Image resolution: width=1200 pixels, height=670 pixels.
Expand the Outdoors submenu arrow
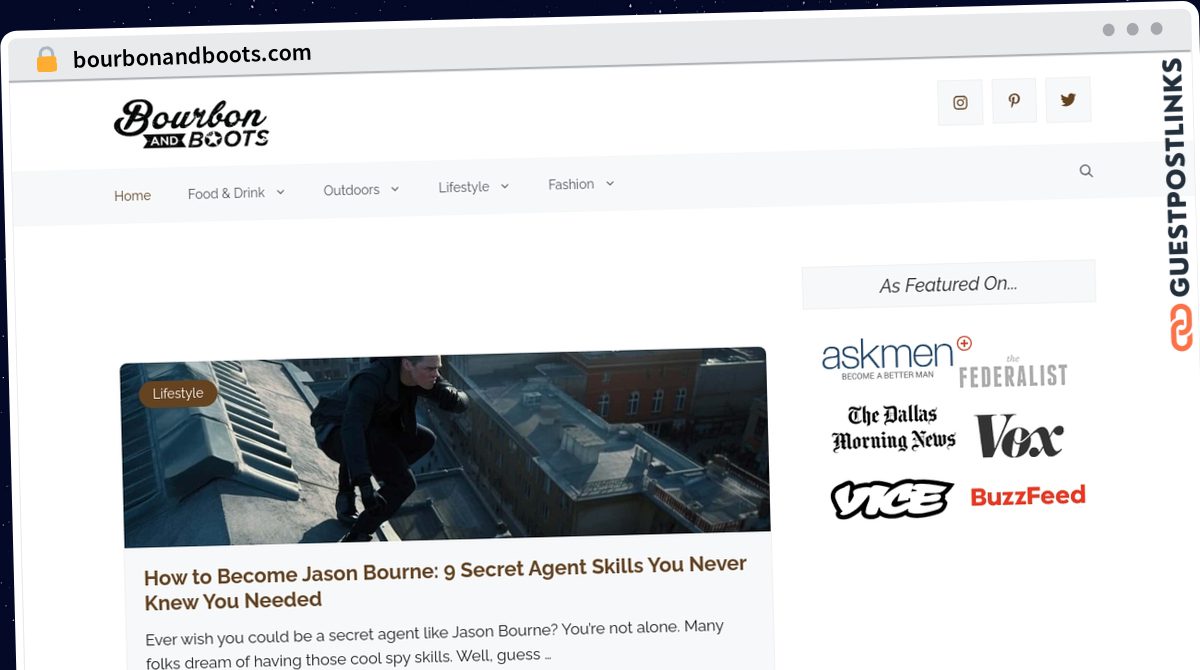pyautogui.click(x=395, y=189)
